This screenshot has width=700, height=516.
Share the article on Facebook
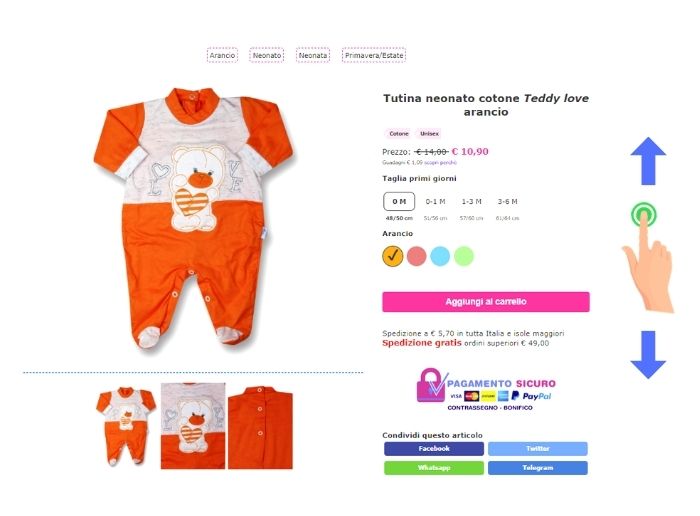click(x=433, y=449)
